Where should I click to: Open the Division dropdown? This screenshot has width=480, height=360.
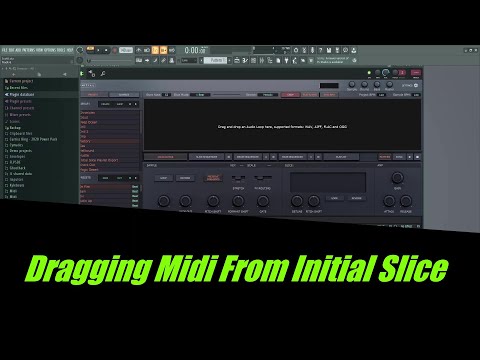268,95
